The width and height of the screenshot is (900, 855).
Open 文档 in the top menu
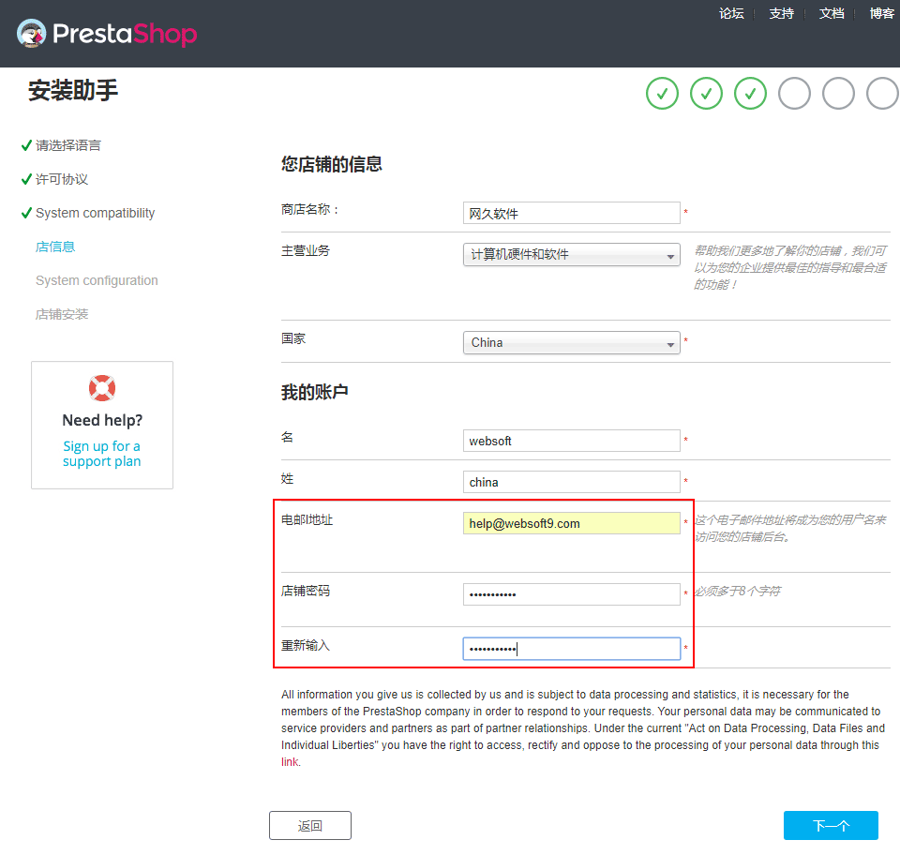pos(831,14)
